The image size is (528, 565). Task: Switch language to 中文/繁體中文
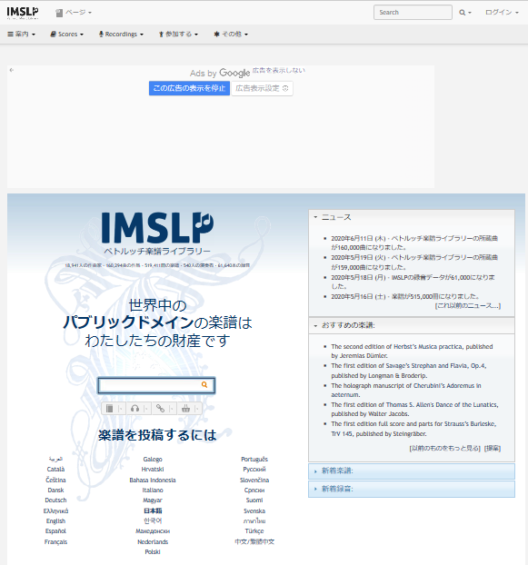[x=254, y=542]
